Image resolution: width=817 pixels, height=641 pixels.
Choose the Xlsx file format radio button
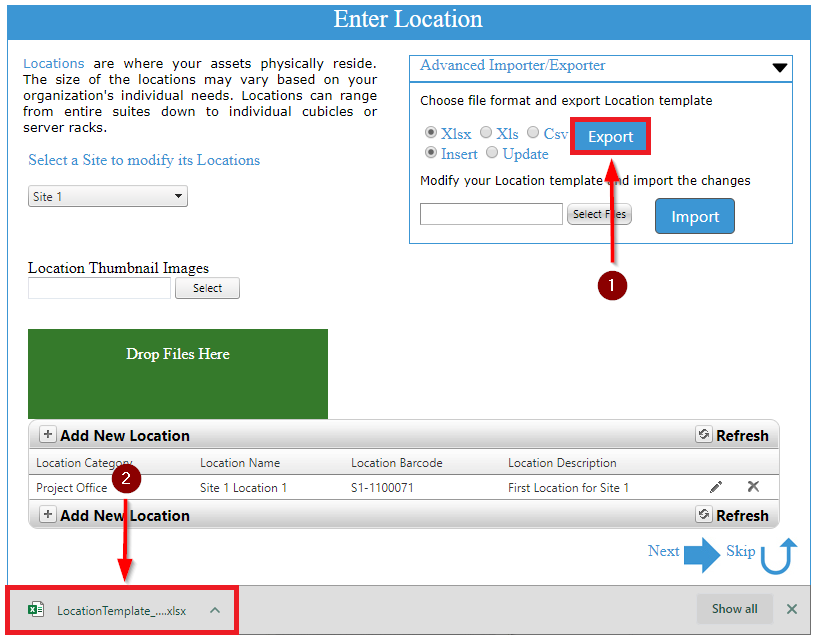(431, 132)
